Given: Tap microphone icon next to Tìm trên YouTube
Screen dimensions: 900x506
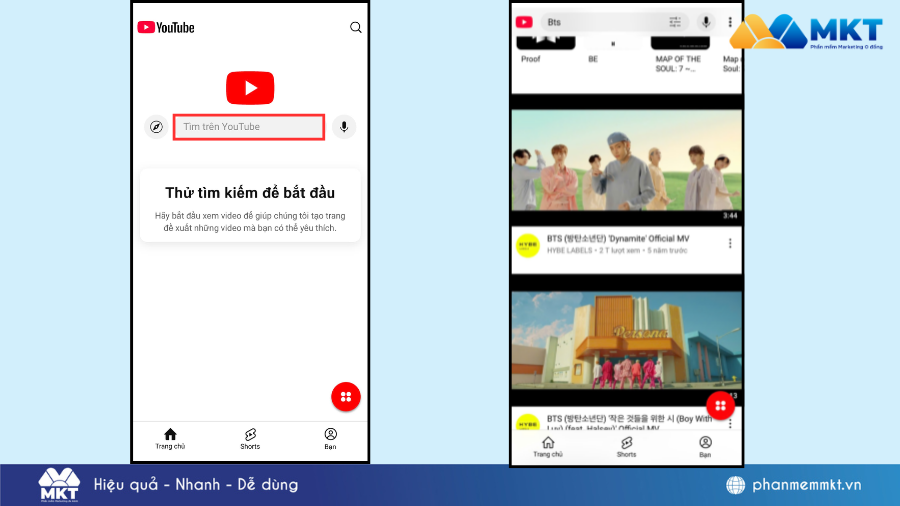Looking at the screenshot, I should coord(344,127).
